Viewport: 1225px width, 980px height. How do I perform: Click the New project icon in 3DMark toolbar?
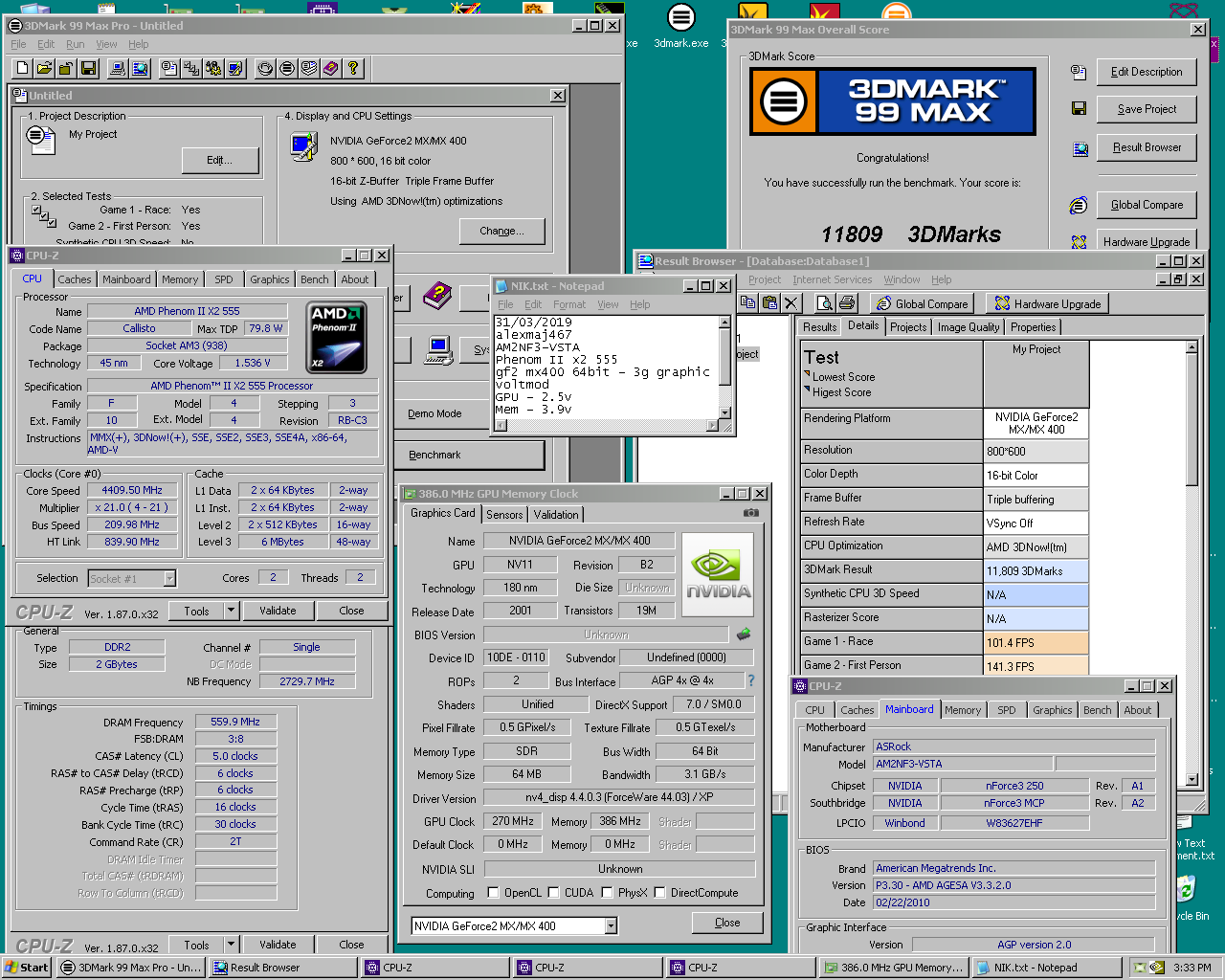point(23,68)
